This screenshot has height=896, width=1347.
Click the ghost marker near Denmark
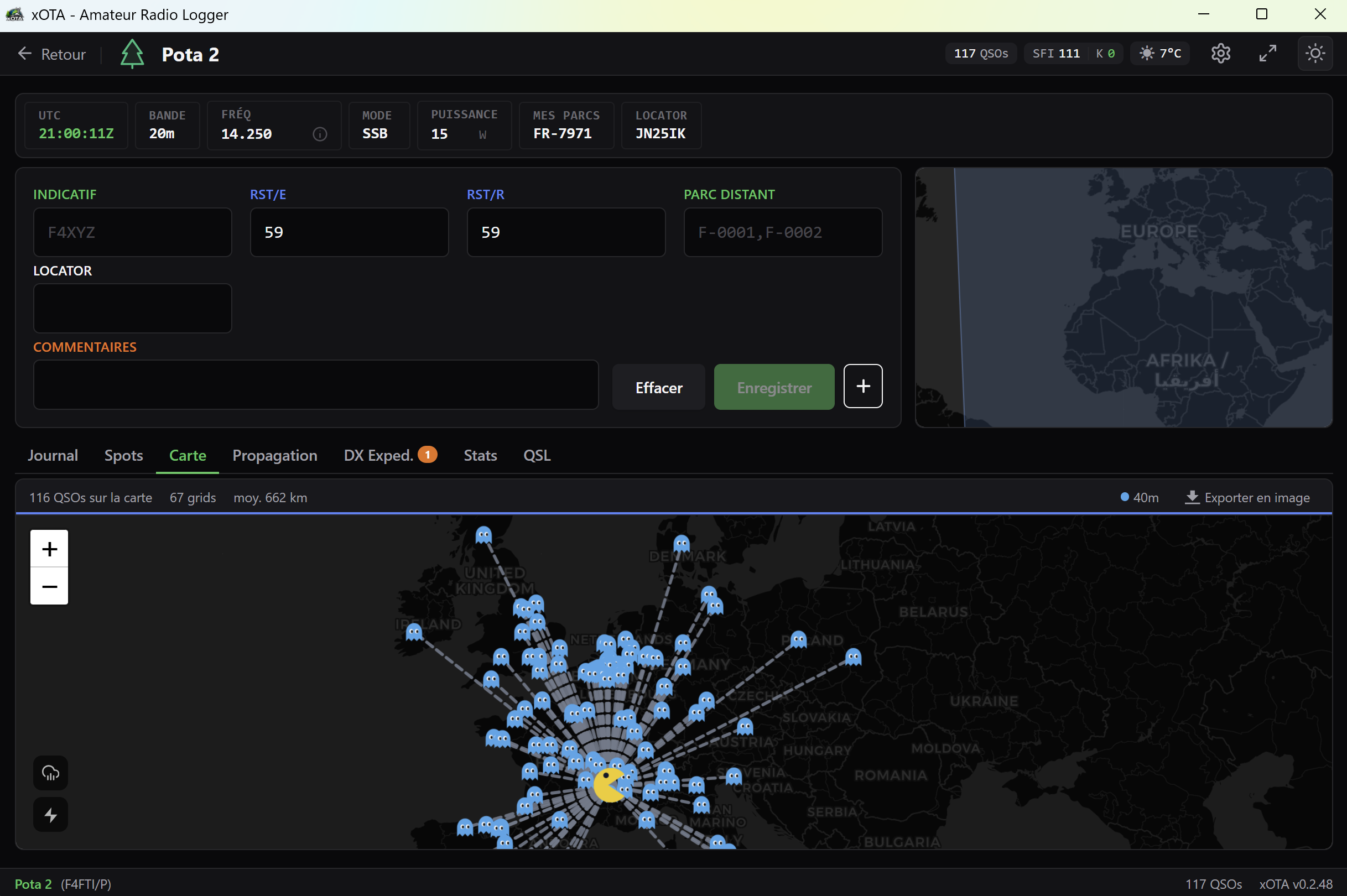pyautogui.click(x=681, y=544)
